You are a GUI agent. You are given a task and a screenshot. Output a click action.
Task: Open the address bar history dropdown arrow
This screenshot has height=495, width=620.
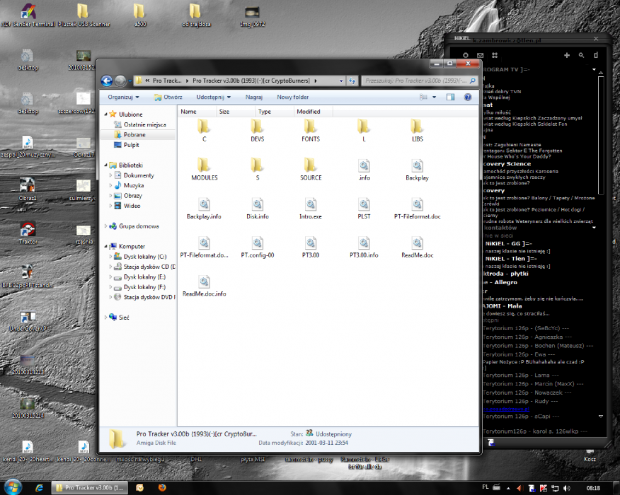pos(341,81)
